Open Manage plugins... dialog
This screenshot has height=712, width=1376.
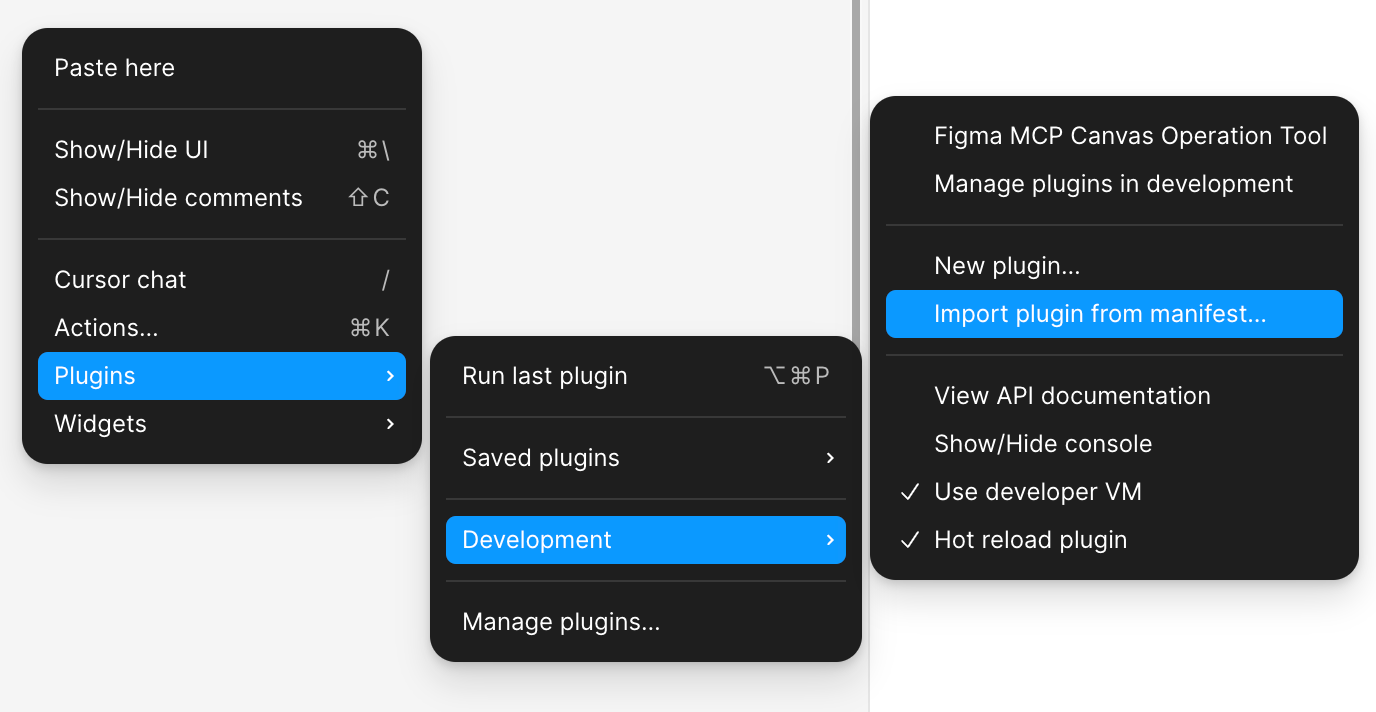click(x=561, y=622)
